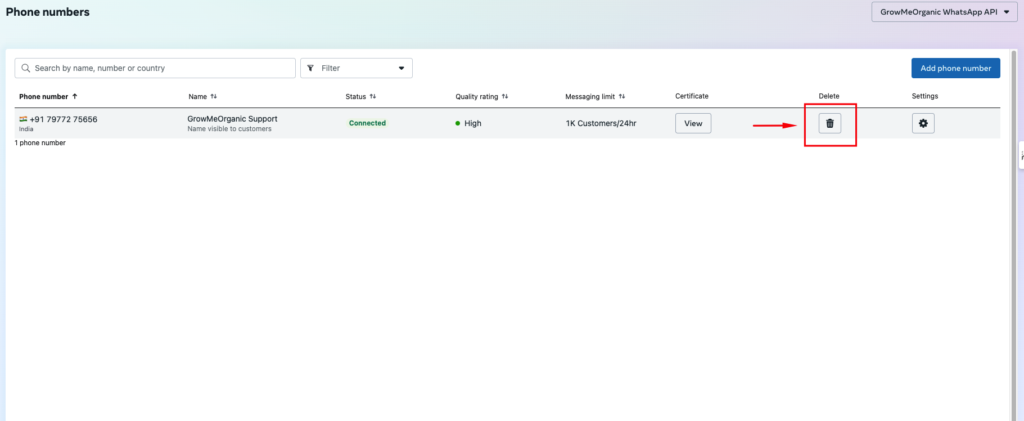
Task: Sort by Messaging limit column header
Action: click(595, 97)
